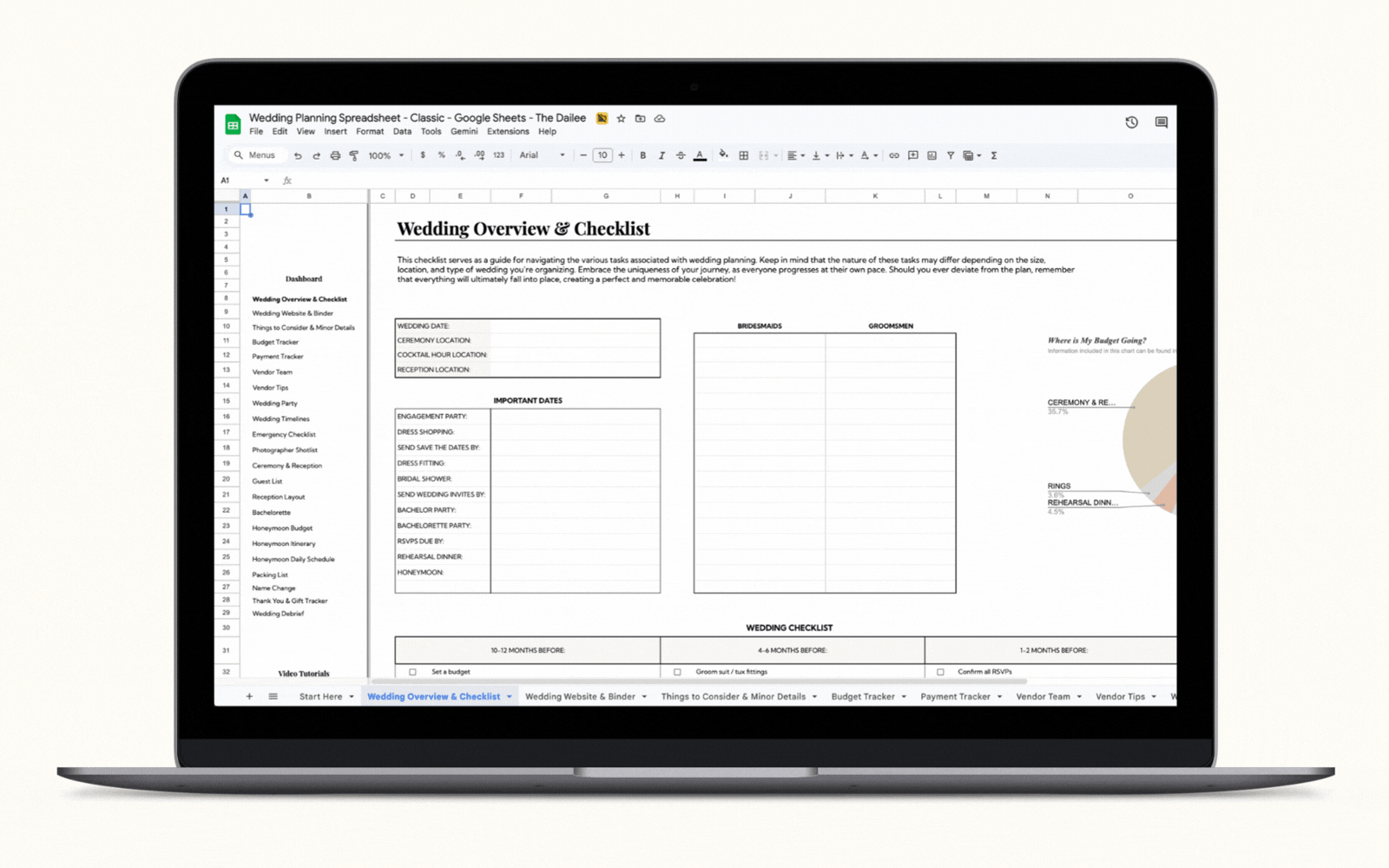This screenshot has width=1389, height=868.
Task: Open the Guest List dashboard link
Action: [267, 481]
